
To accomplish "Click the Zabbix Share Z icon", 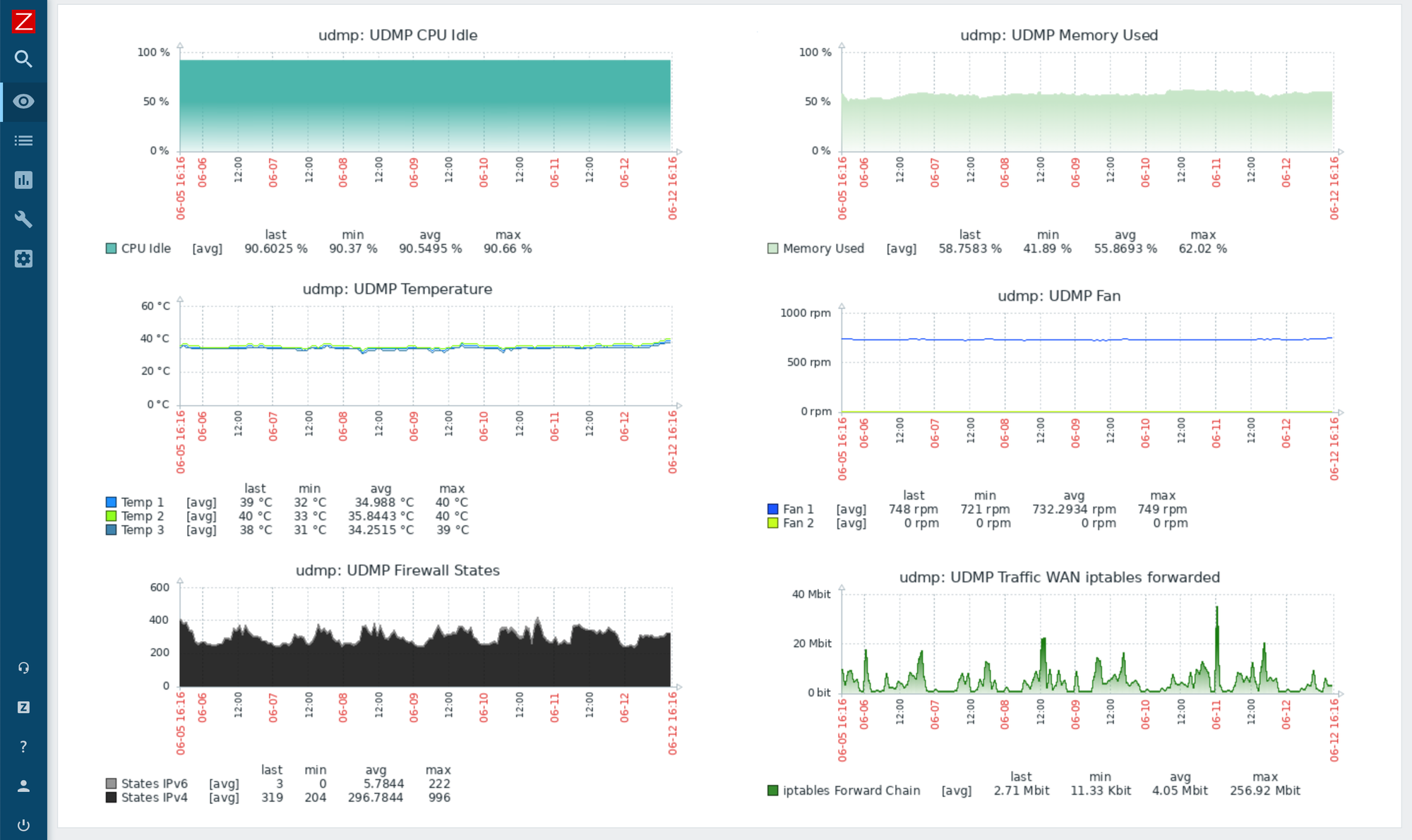I will tap(23, 707).
